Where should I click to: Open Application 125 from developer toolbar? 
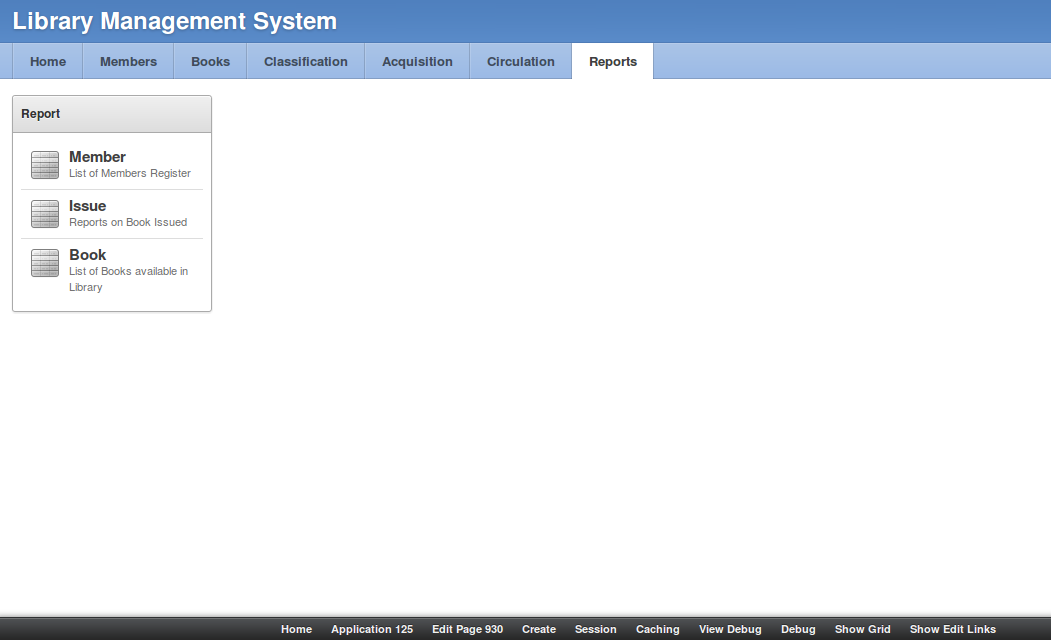[x=372, y=629]
